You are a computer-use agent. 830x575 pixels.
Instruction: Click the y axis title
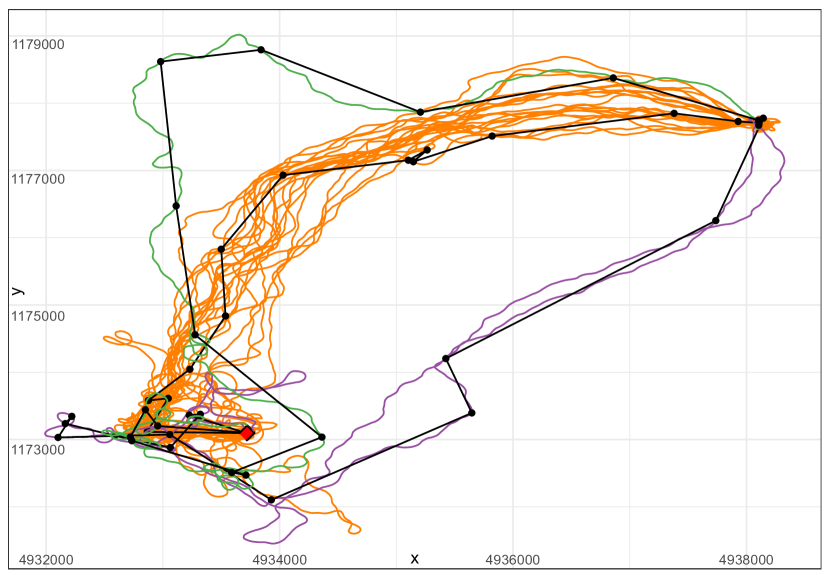click(17, 291)
